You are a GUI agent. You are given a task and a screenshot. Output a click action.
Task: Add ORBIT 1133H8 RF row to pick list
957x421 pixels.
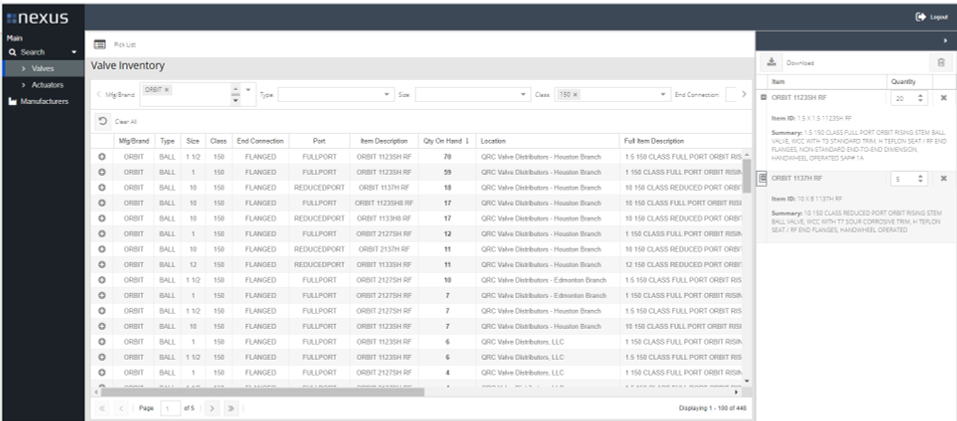102,218
